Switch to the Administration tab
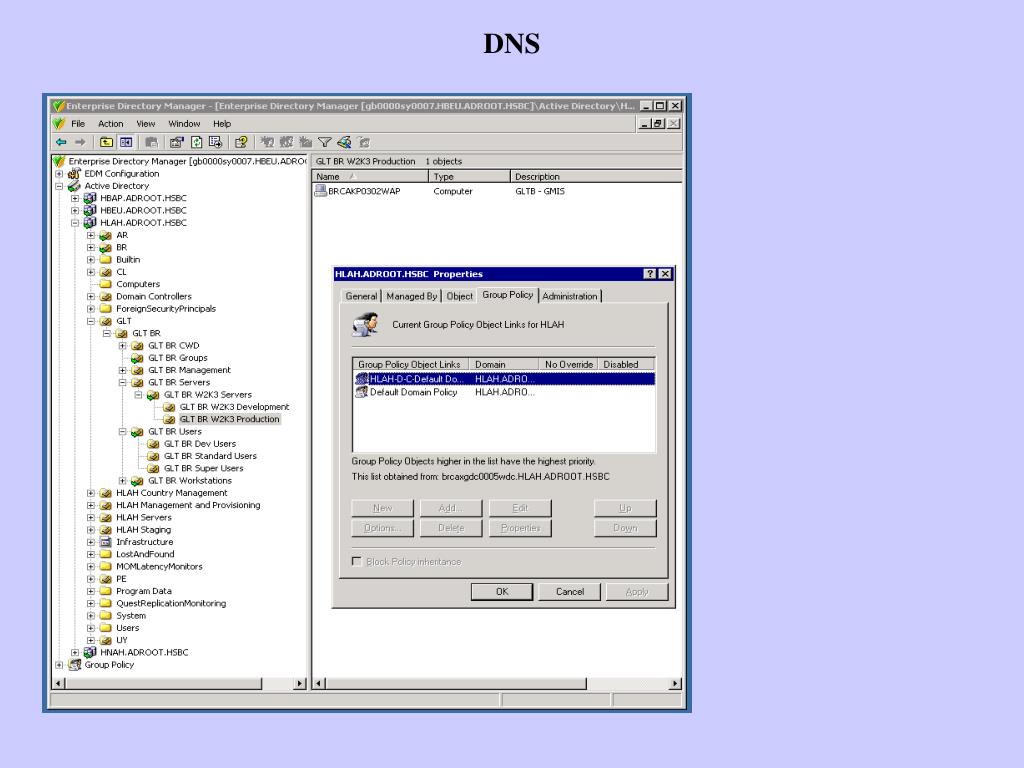 (569, 296)
